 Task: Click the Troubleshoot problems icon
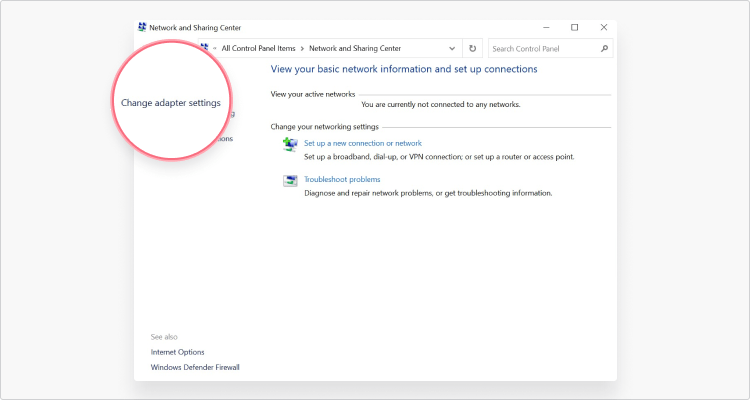(x=290, y=180)
